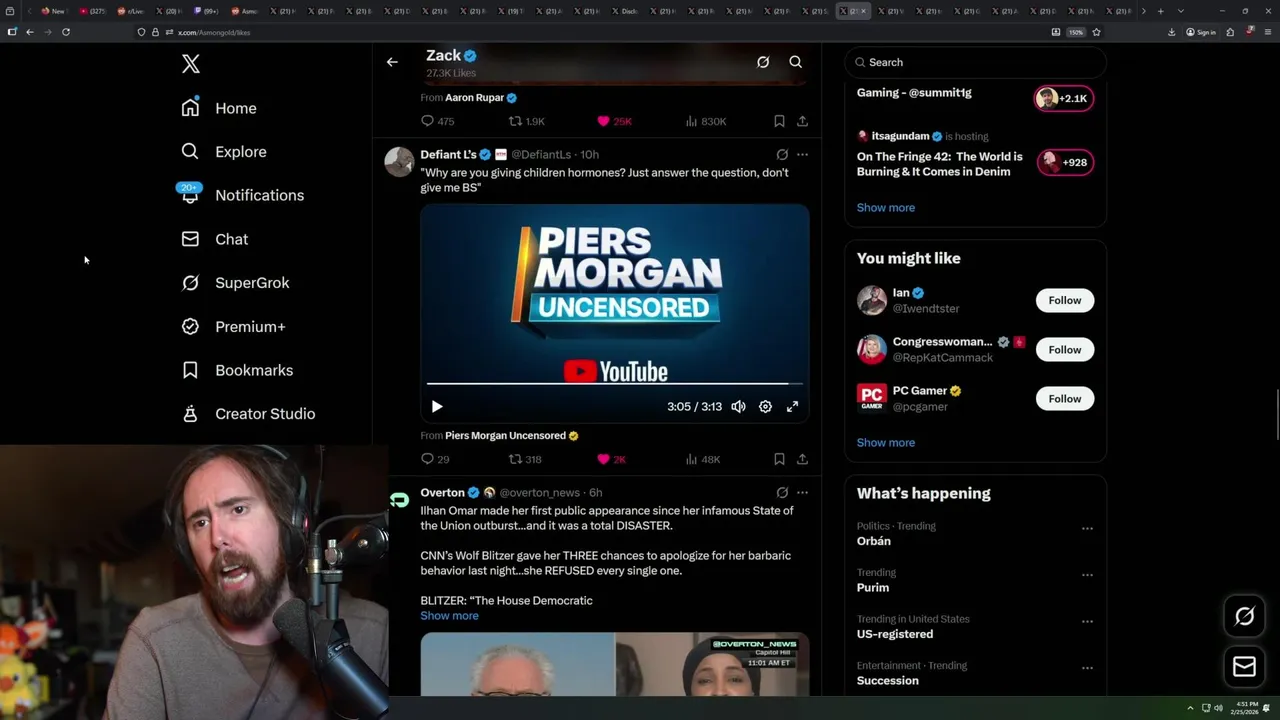The image size is (1280, 720).
Task: Click the Grok icon in Zack's profile header
Action: (763, 62)
